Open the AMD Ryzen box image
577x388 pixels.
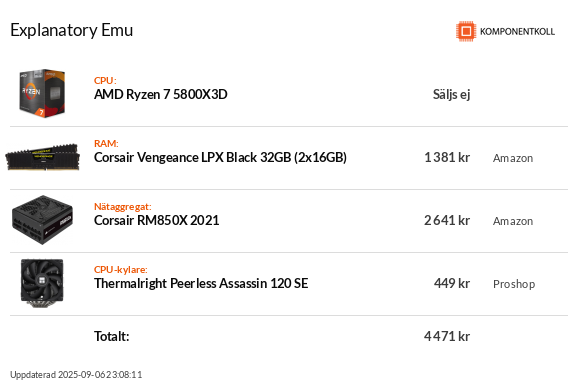(42, 93)
